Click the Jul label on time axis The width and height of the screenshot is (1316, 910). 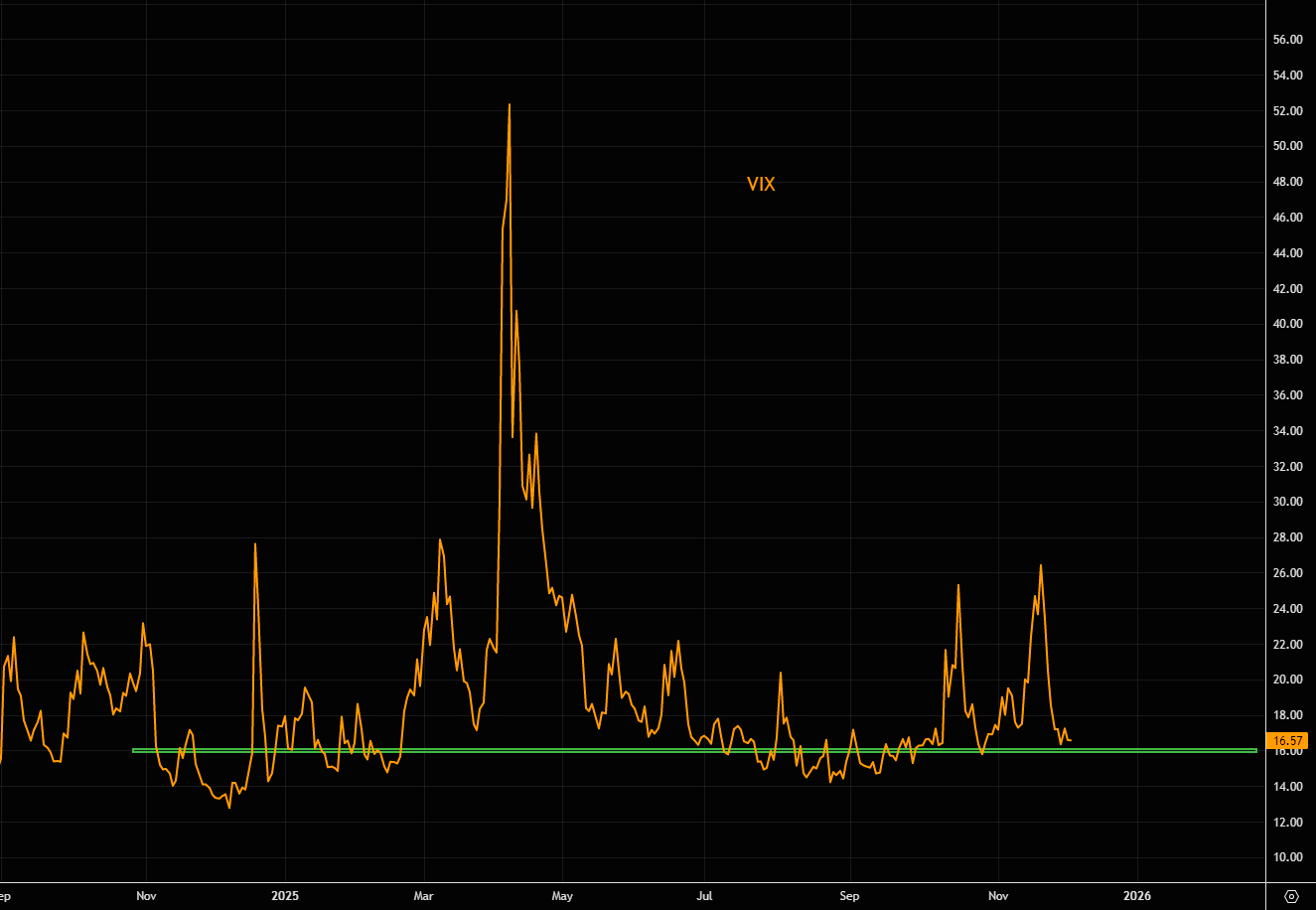(x=704, y=896)
